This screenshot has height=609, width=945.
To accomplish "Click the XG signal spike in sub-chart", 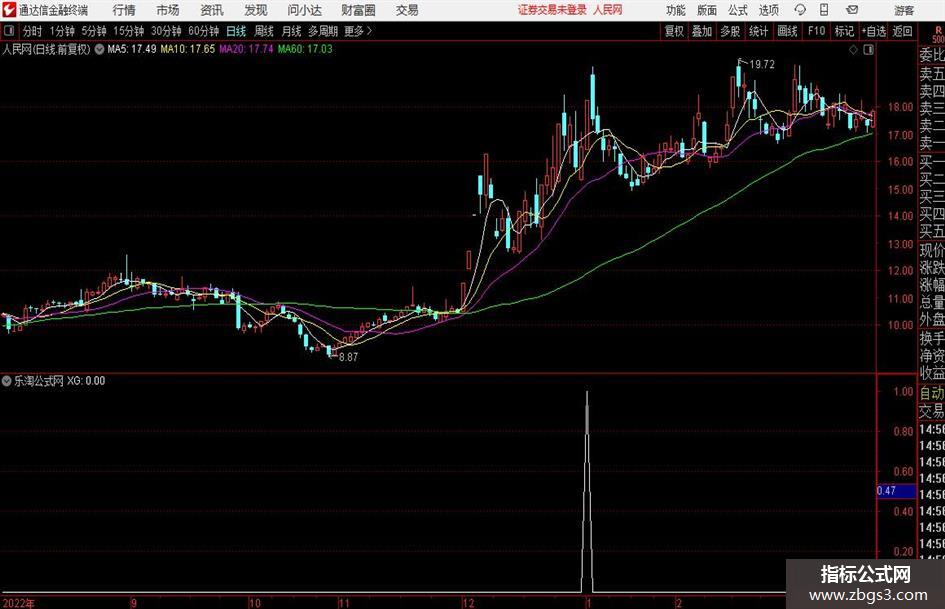I will click(x=587, y=491).
